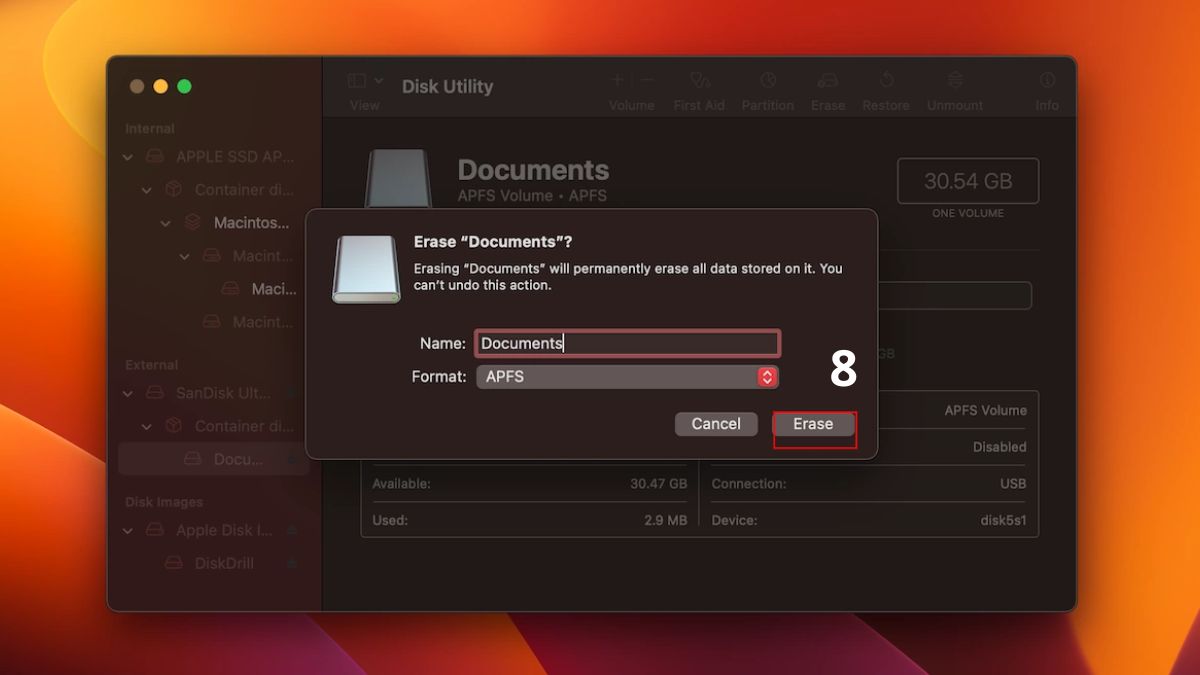
Task: Click the add volume plus icon
Action: (x=618, y=80)
